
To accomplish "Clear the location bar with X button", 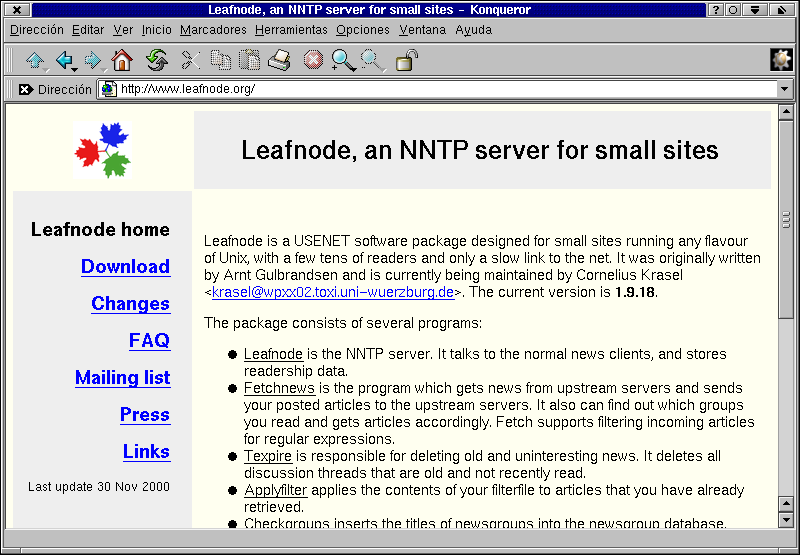I will [x=26, y=89].
